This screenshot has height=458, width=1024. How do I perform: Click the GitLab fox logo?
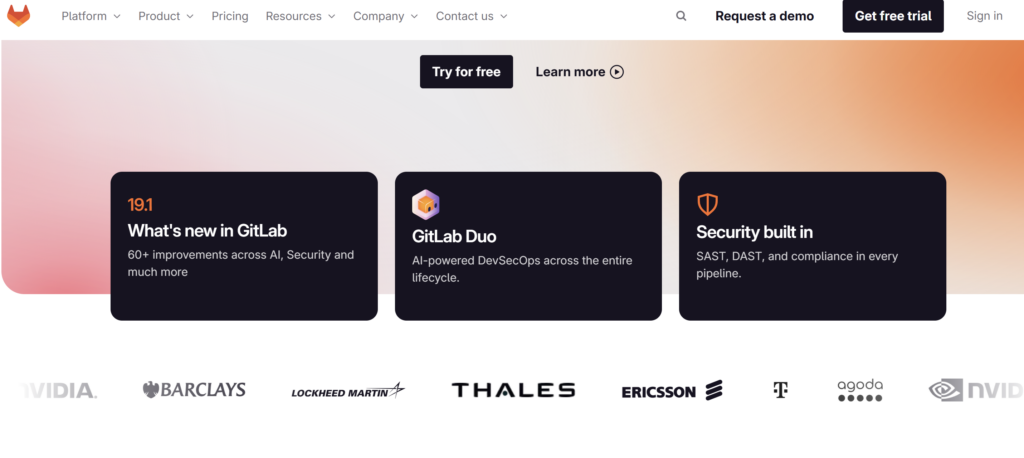pos(18,16)
